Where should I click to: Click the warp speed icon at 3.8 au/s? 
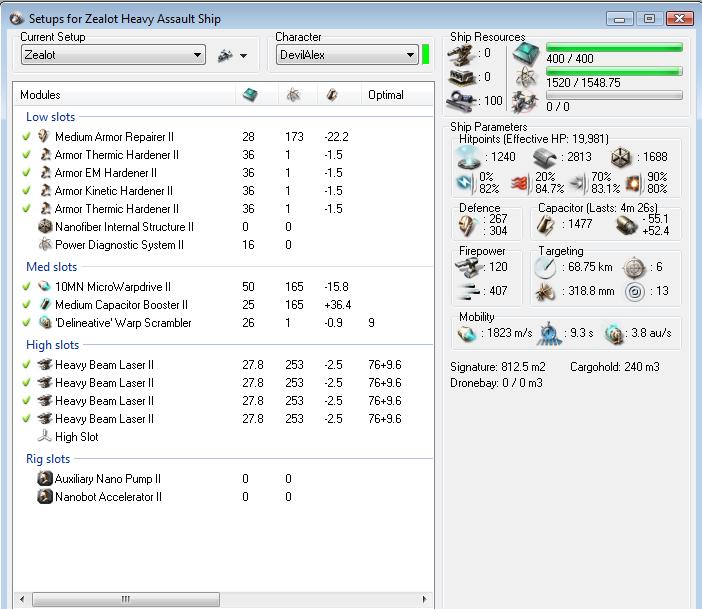click(613, 334)
